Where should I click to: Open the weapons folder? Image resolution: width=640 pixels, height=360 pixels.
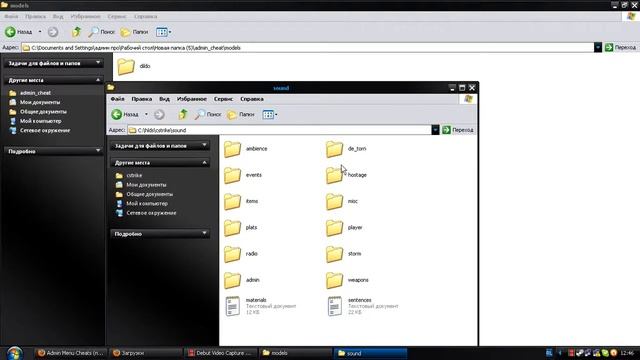347,280
